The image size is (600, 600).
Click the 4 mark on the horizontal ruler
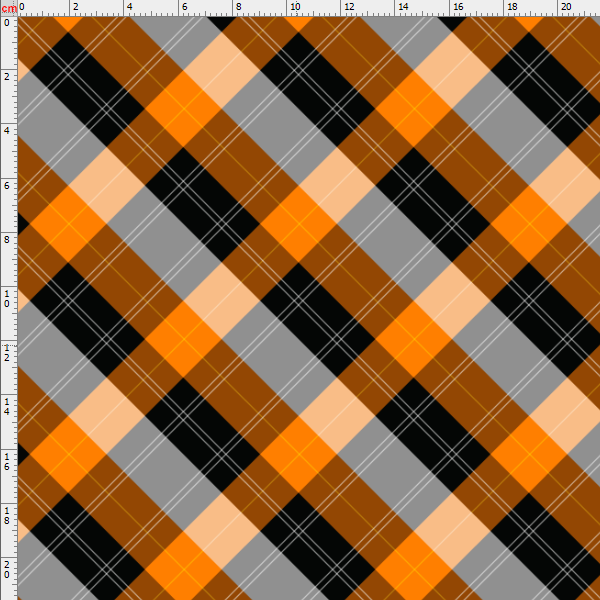(130, 7)
